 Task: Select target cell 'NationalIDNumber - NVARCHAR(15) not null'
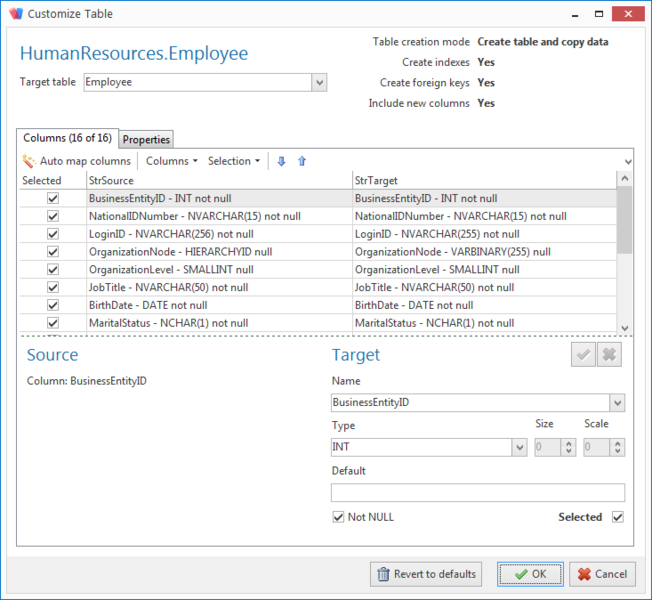[484, 216]
